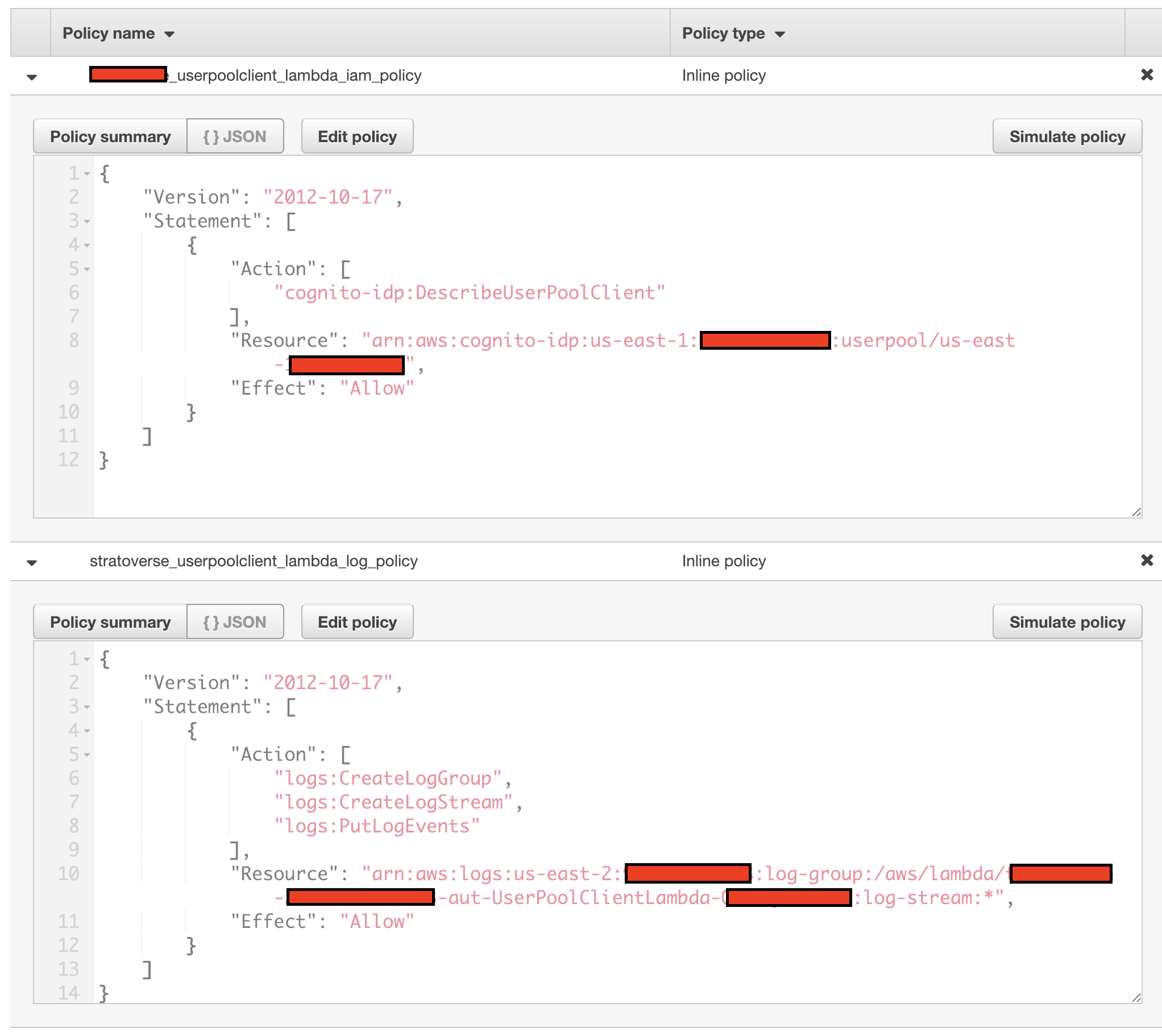Open Policy summary tab in log policy
Screen dimensions: 1162x1036
110,622
